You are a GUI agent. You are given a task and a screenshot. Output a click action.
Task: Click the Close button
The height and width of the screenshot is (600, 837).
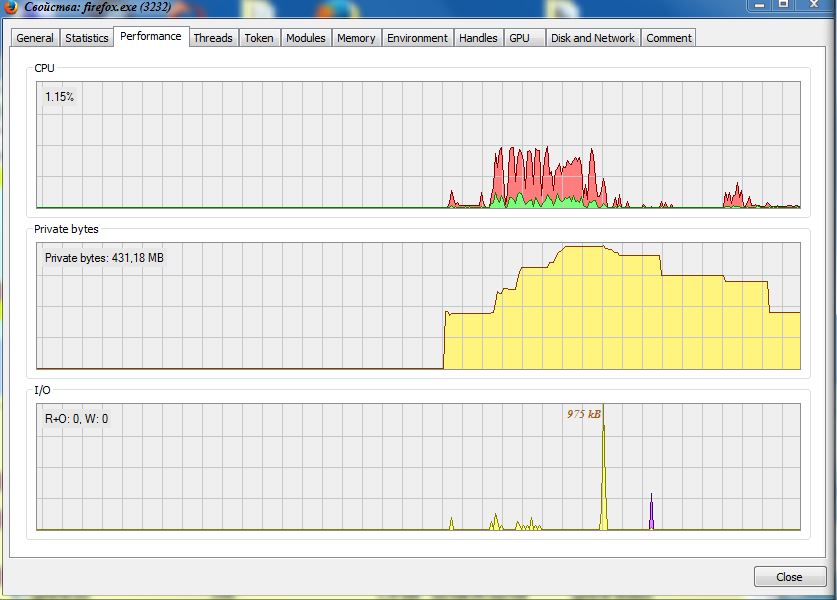coord(789,577)
